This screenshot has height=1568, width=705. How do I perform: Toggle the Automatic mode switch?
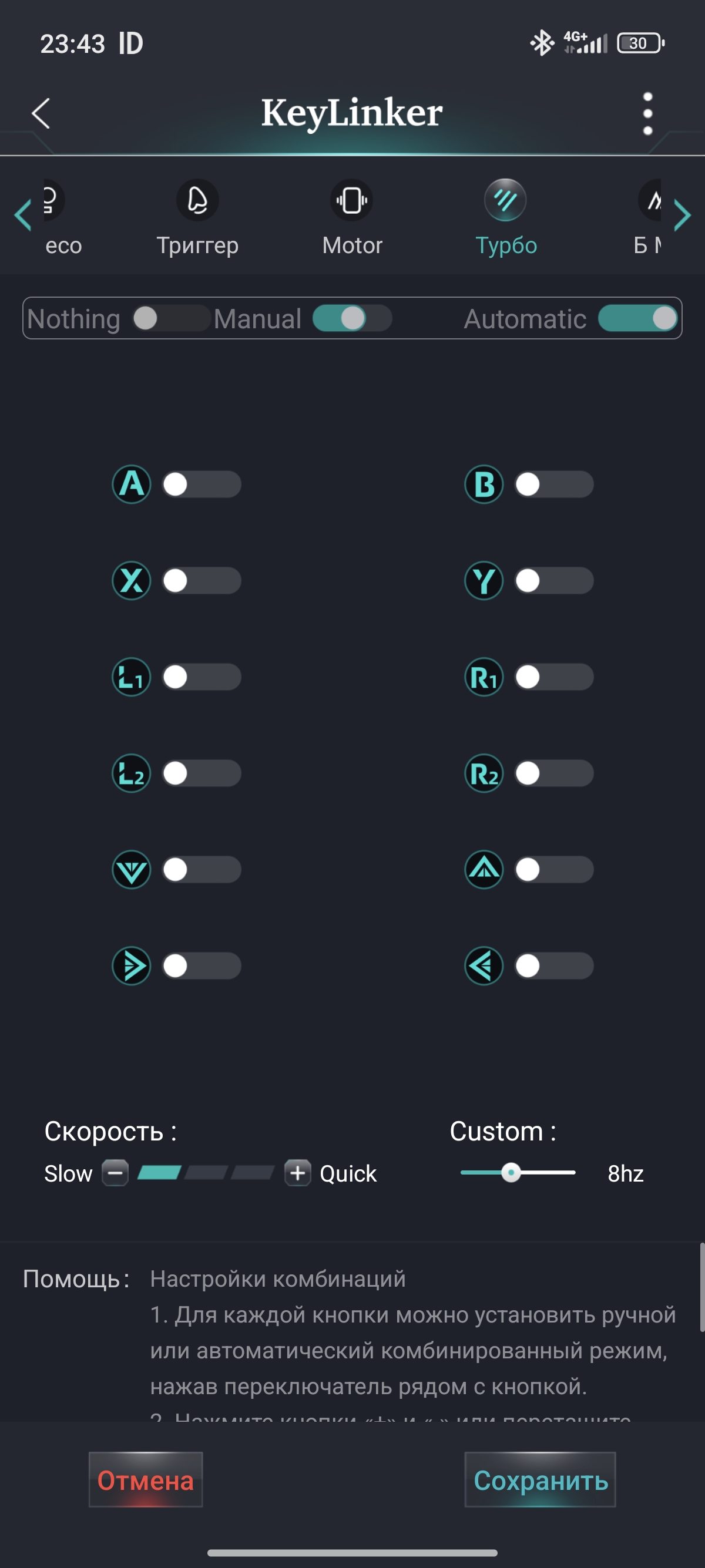tap(637, 318)
